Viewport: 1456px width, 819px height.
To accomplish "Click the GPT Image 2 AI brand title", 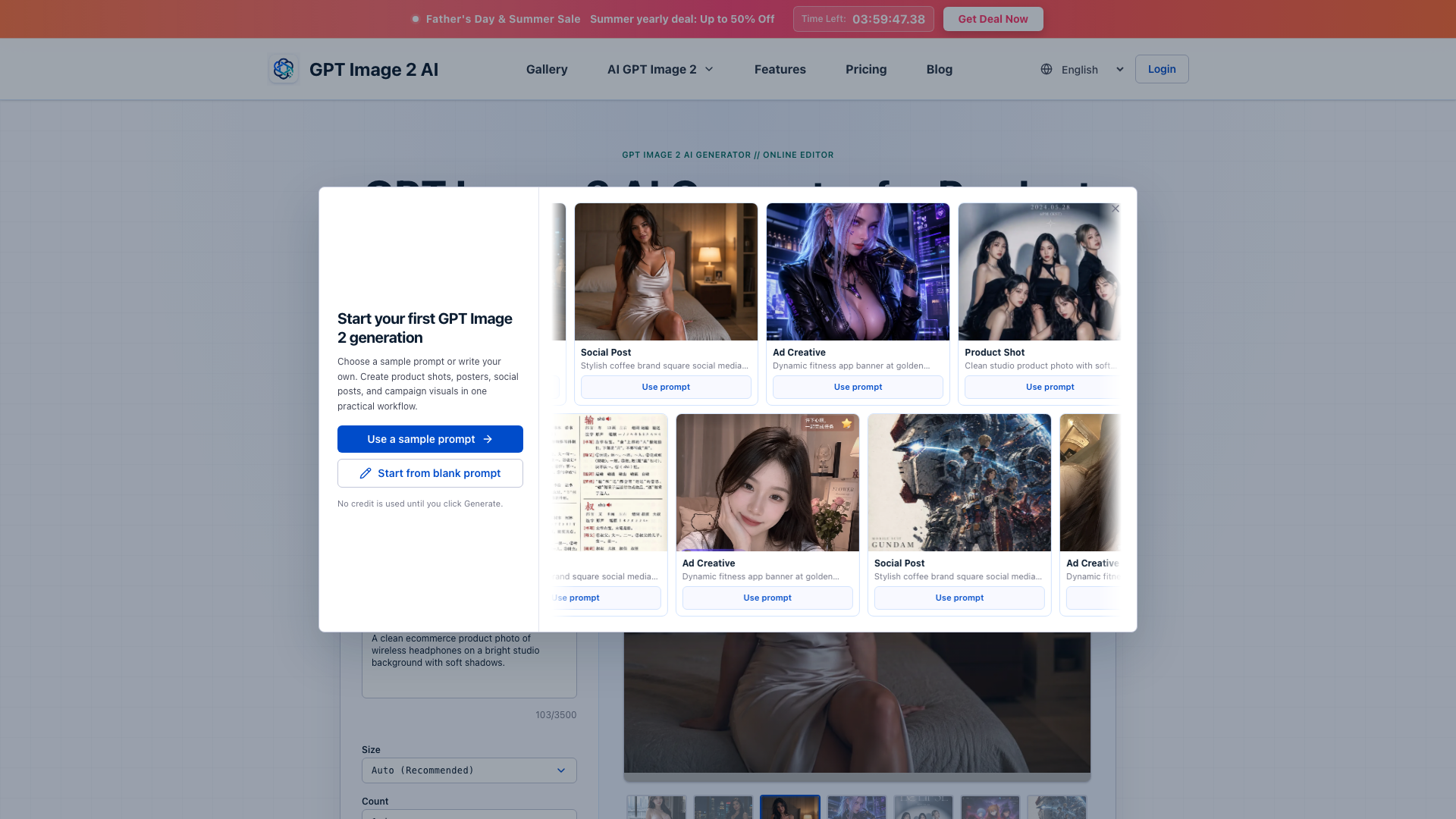I will coord(374,69).
